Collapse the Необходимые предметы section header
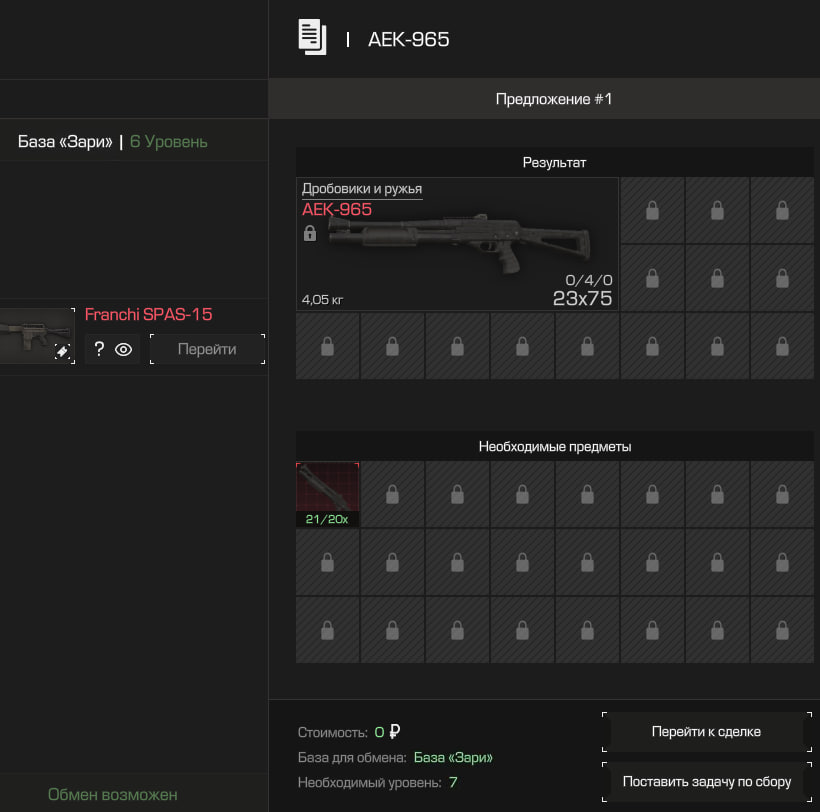 click(554, 446)
